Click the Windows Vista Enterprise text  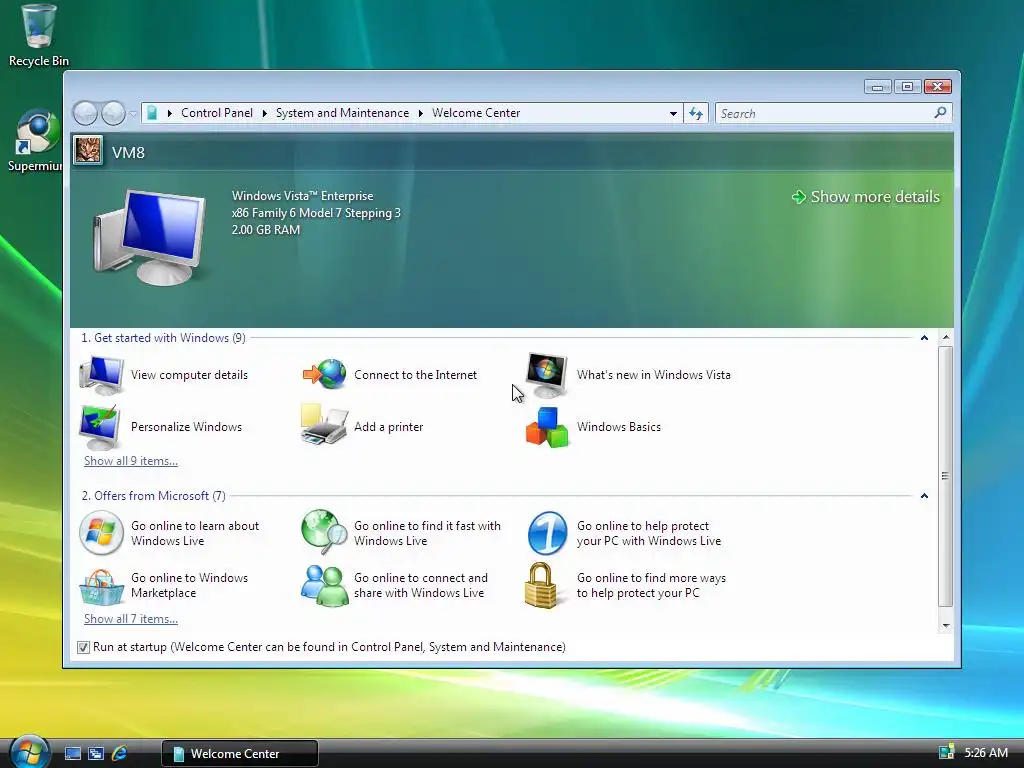point(302,196)
